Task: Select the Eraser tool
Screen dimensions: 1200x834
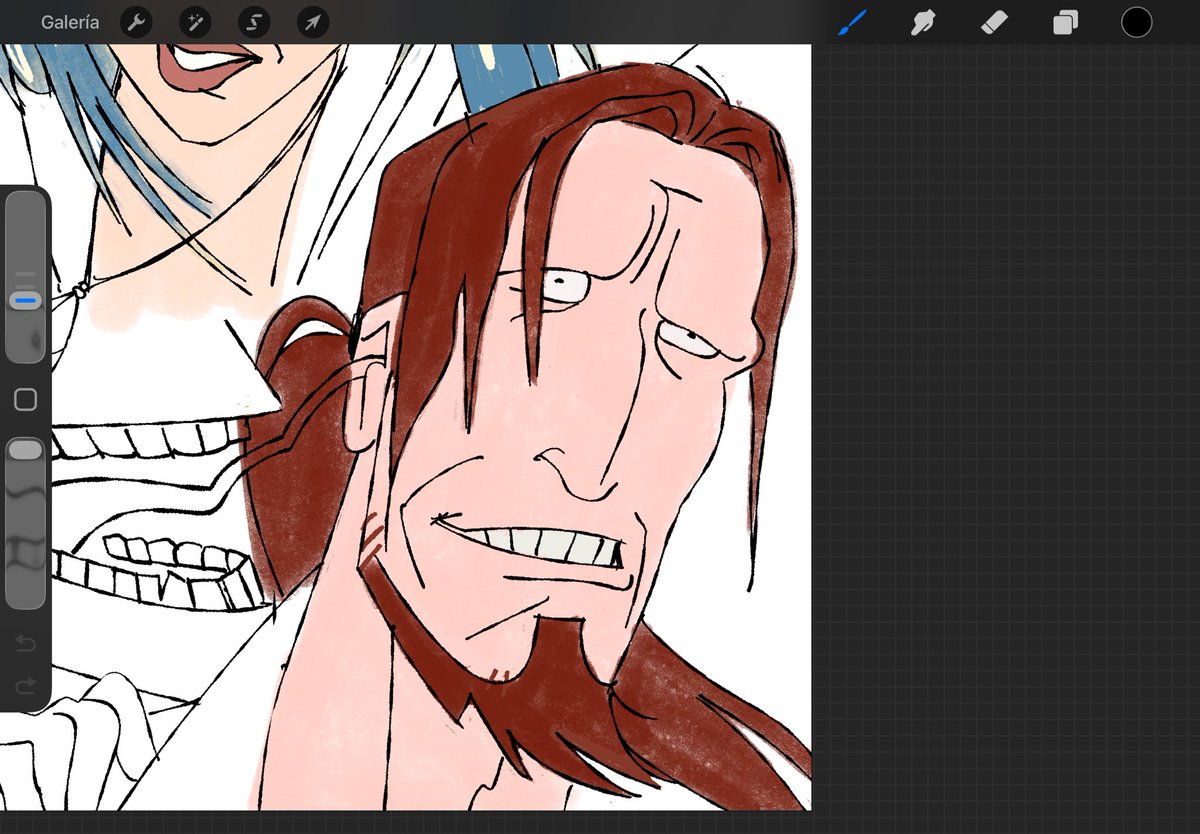Action: pos(994,22)
